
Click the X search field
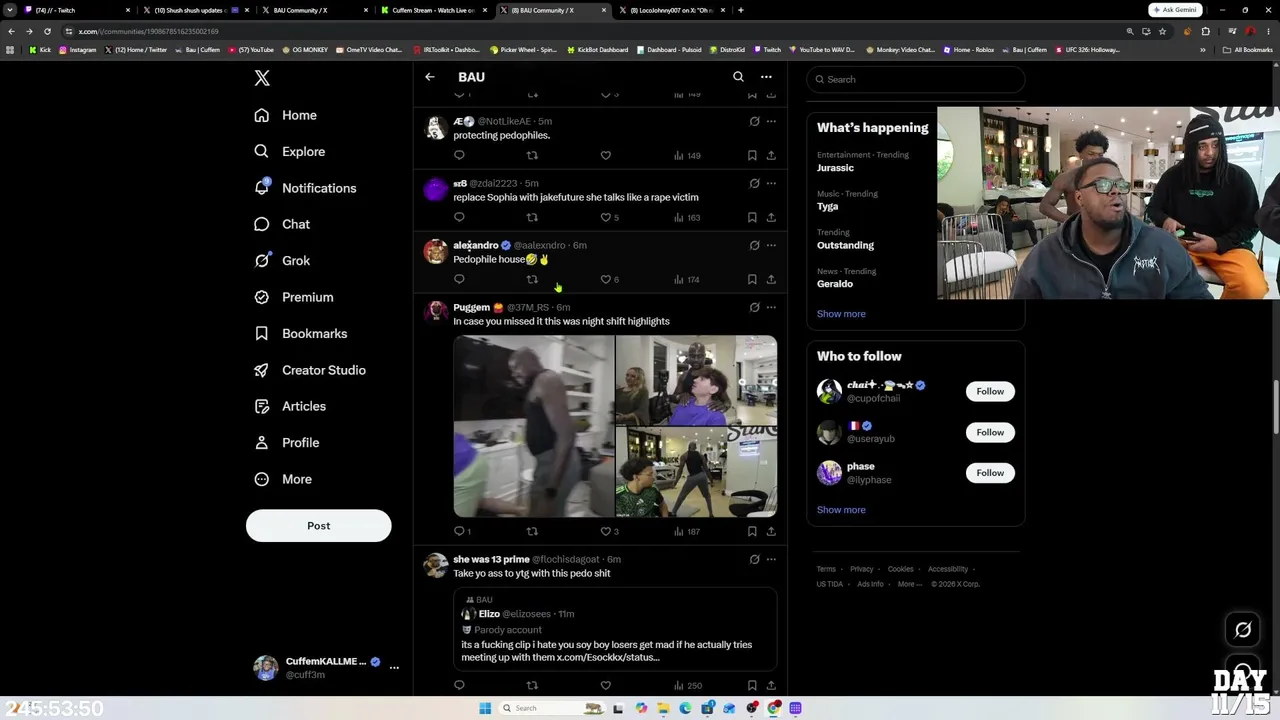(x=916, y=79)
